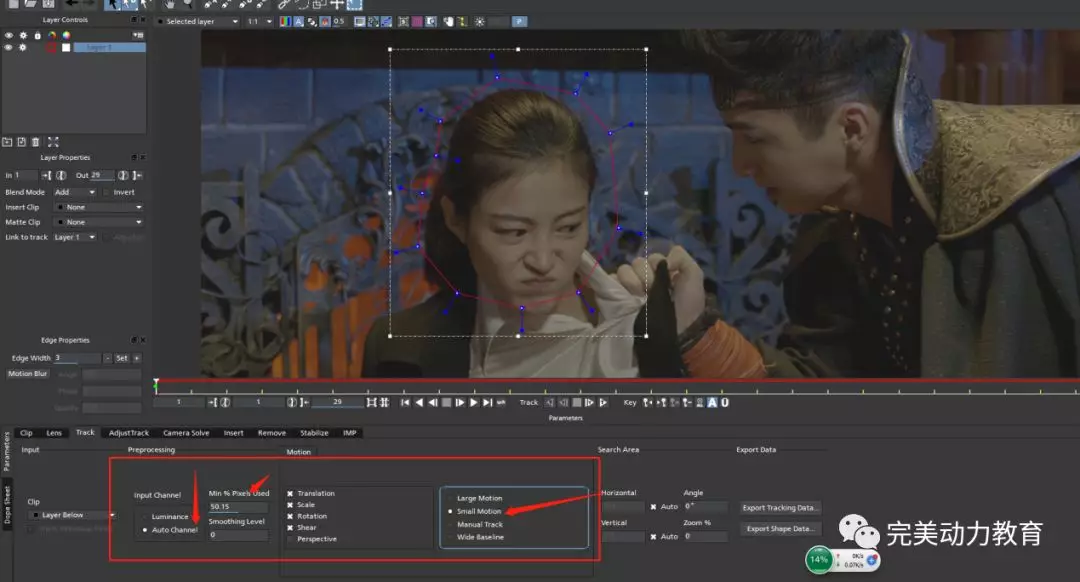Screen dimensions: 1080x582
Task: Select Luminance input channel
Action: pos(145,517)
